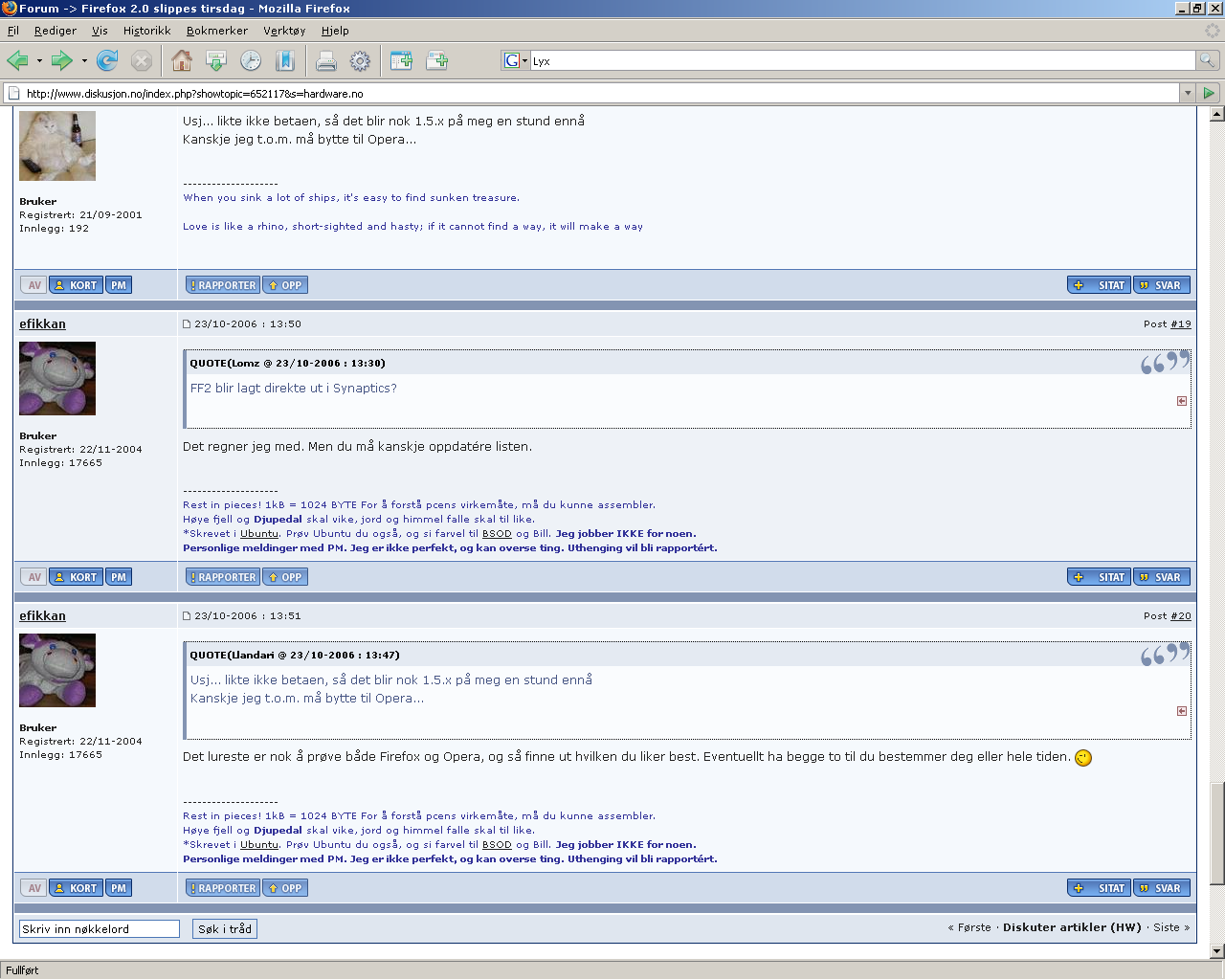Viewport: 1225px width, 980px height.
Task: Click the red snapback icon in Lomz quote
Action: 1182,401
